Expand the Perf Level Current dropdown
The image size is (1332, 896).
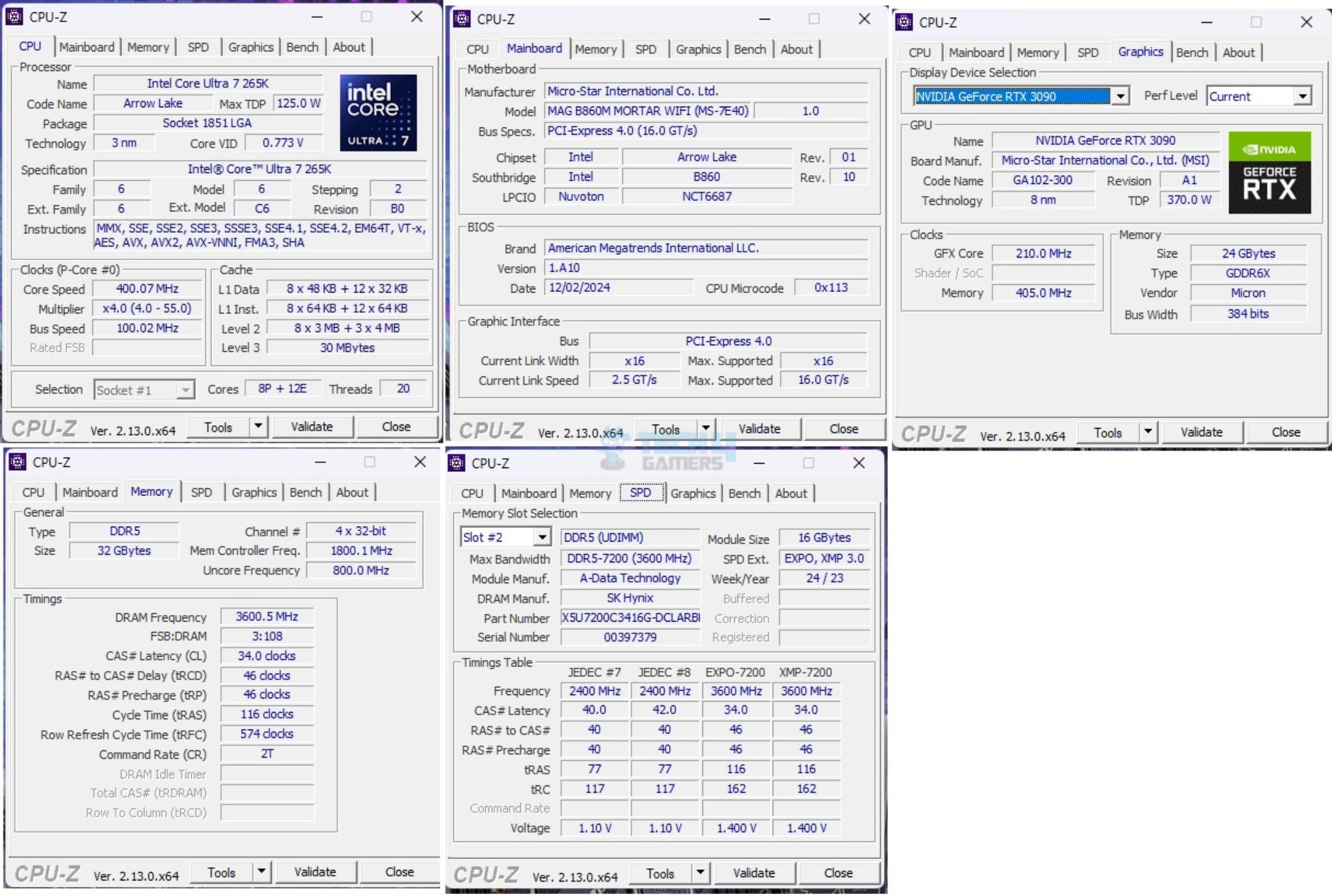[1302, 96]
